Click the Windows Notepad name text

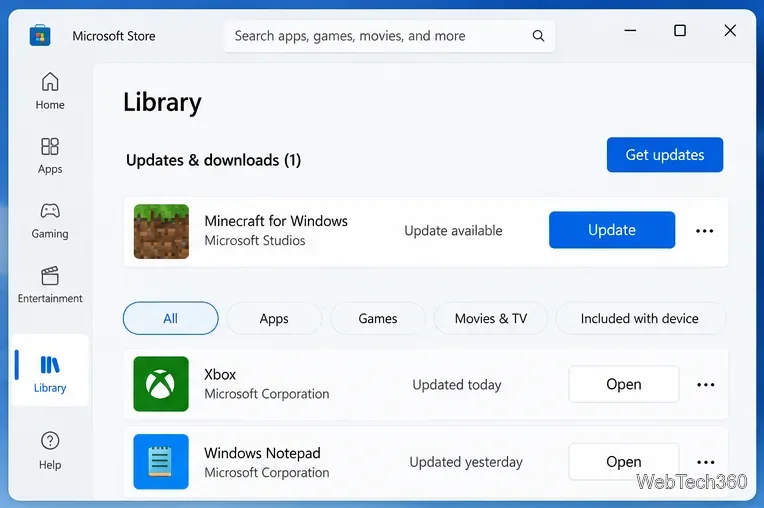[262, 453]
